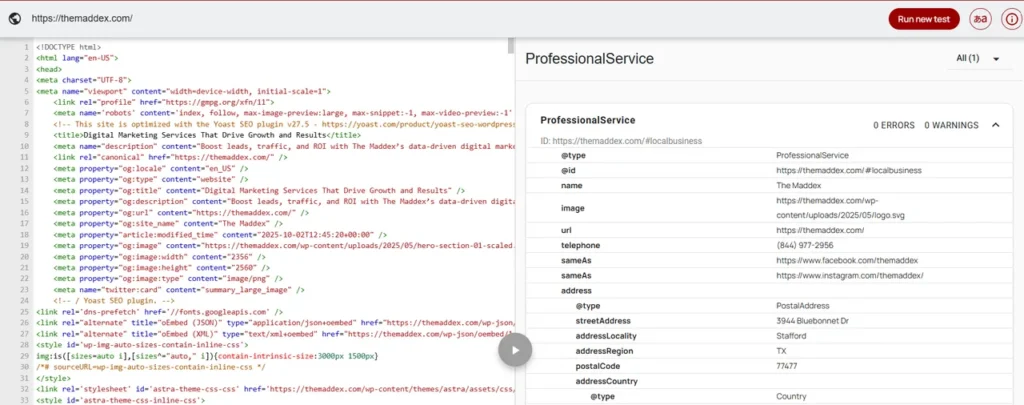The width and height of the screenshot is (1024, 405).
Task: Select the Country type value
Action: click(x=791, y=397)
